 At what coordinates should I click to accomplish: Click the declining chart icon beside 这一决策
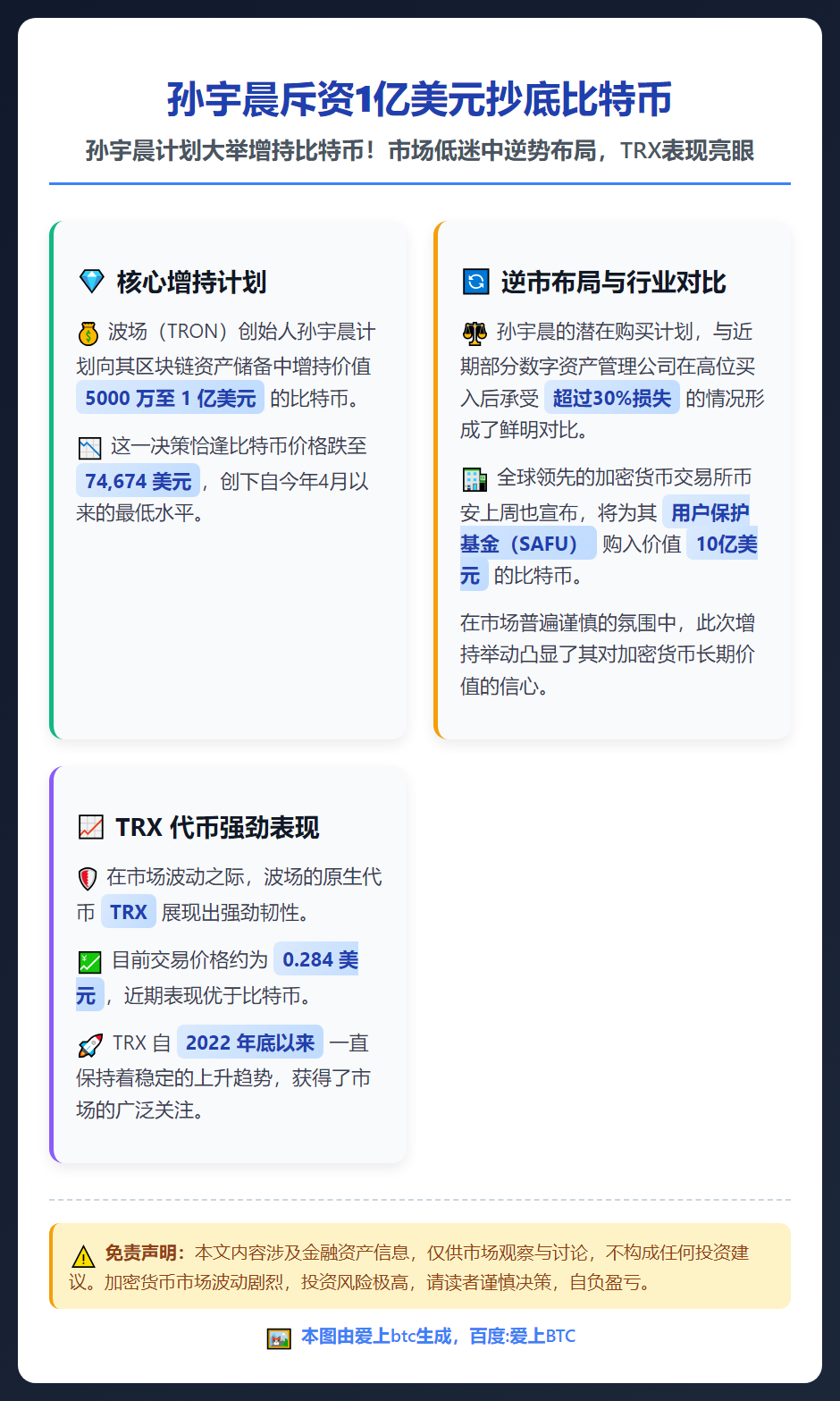click(88, 448)
